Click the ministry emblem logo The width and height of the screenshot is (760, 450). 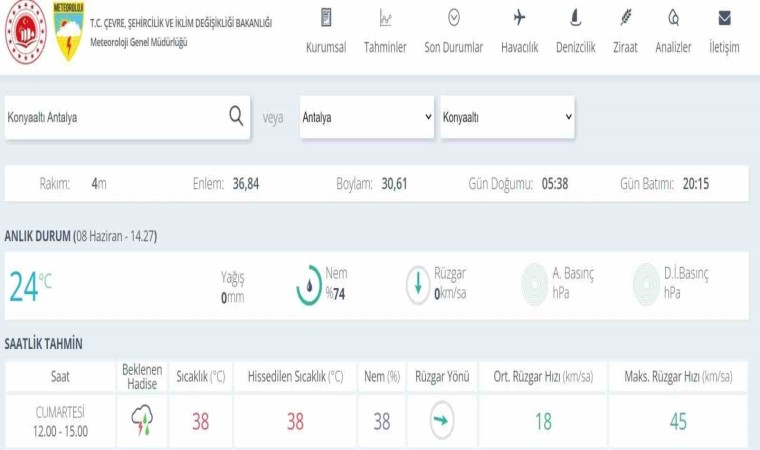(x=26, y=31)
